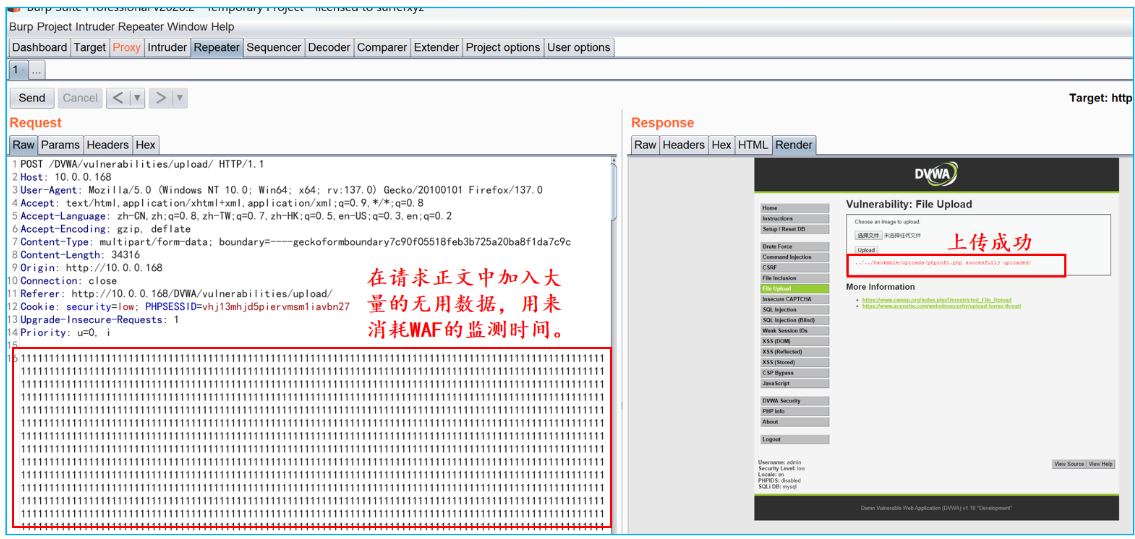Image resolution: width=1135 pixels, height=539 pixels.
Task: Open the Window menu
Action: pyautogui.click(x=187, y=27)
